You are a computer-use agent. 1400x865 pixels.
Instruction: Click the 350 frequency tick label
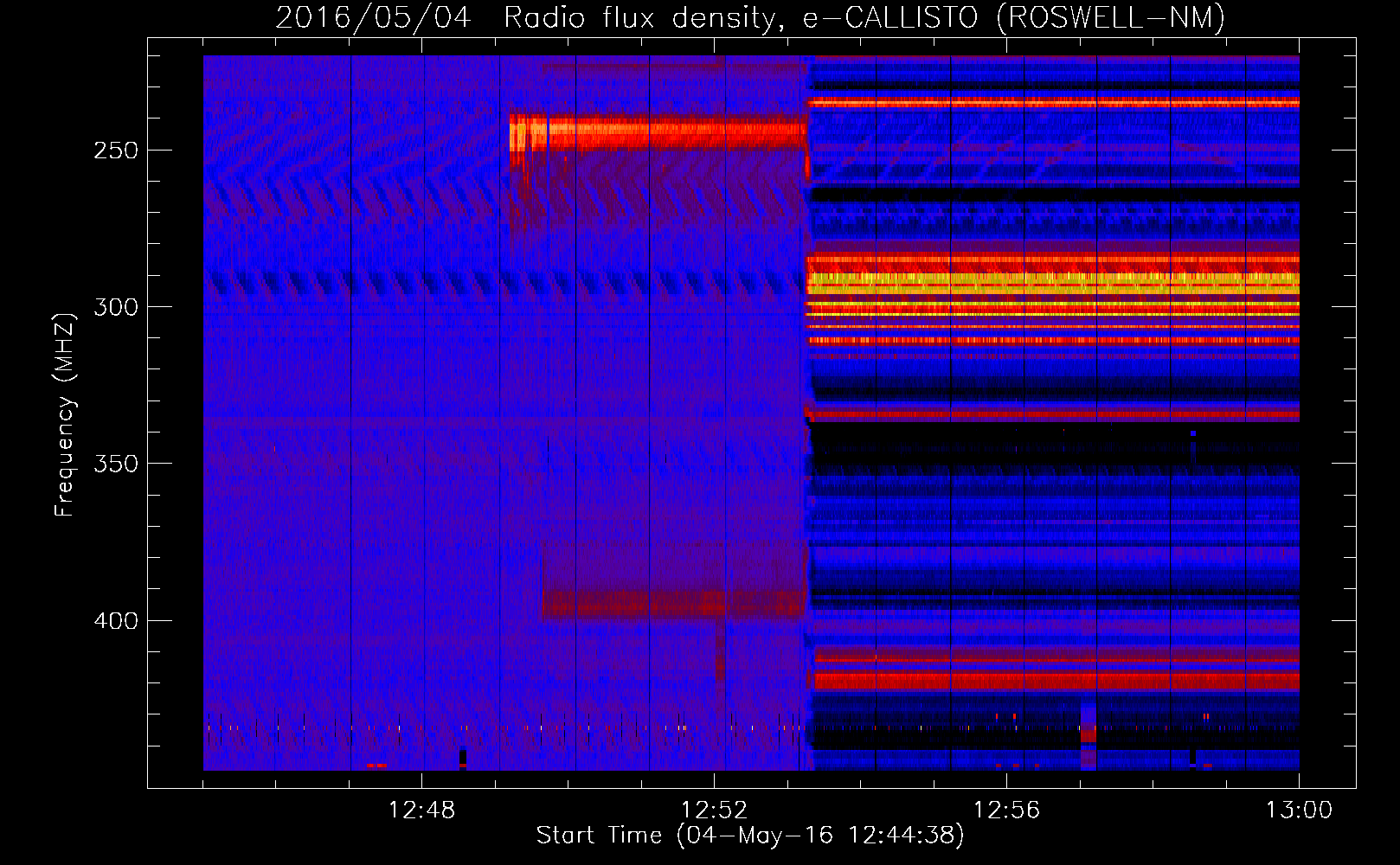[x=116, y=464]
